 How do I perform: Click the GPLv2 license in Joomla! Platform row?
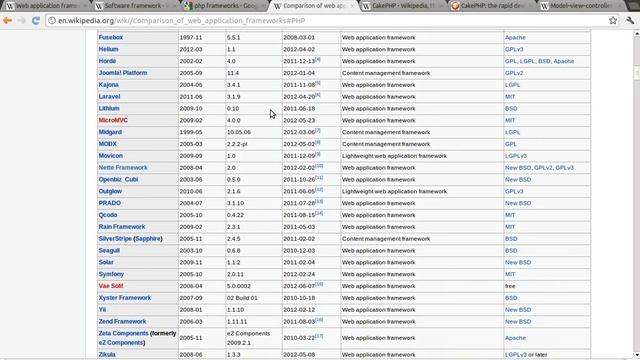514,73
